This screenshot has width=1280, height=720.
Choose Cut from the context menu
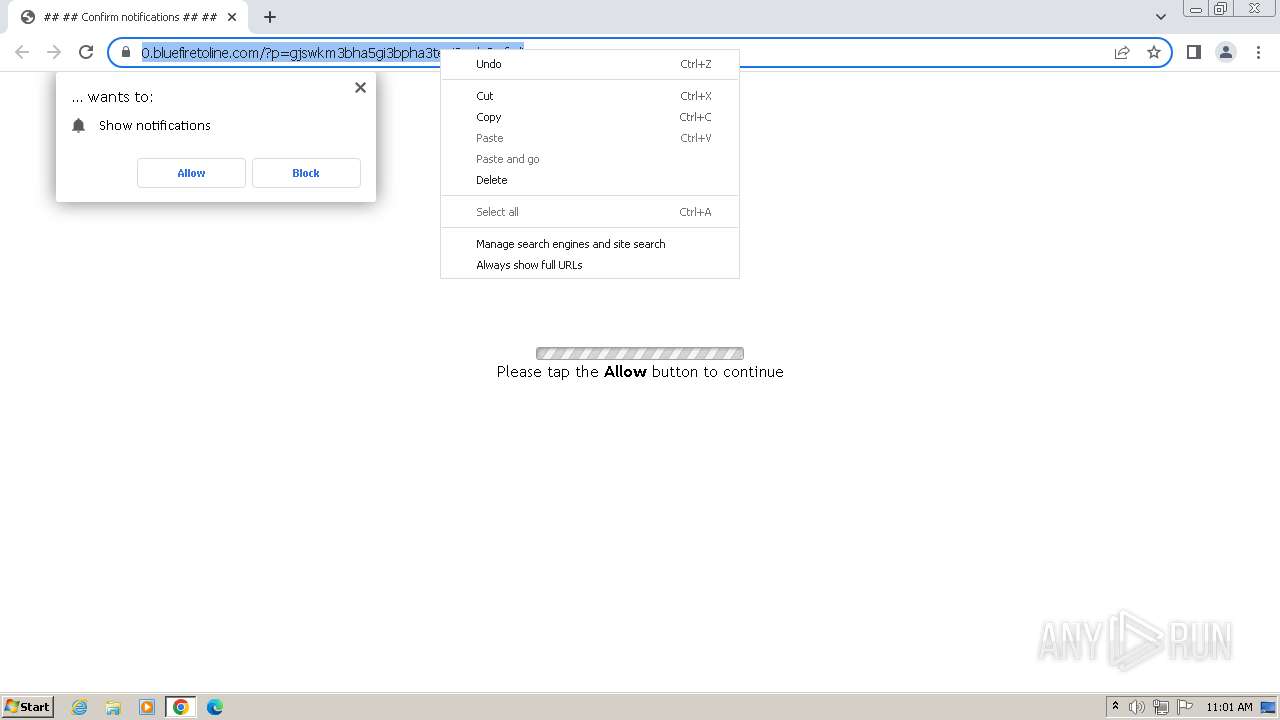pyautogui.click(x=590, y=96)
